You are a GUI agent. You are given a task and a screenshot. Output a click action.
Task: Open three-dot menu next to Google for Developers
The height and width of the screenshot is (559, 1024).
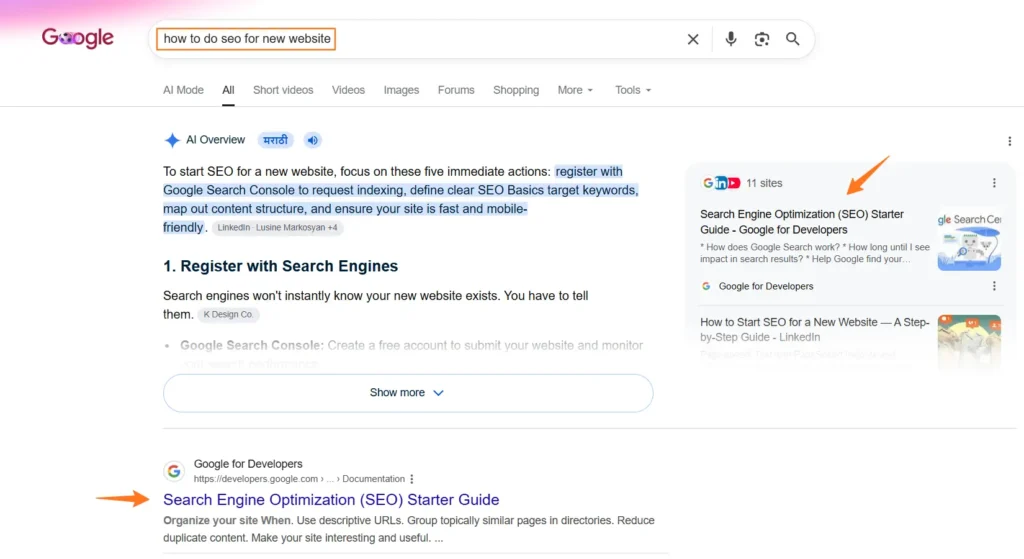pyautogui.click(x=994, y=286)
